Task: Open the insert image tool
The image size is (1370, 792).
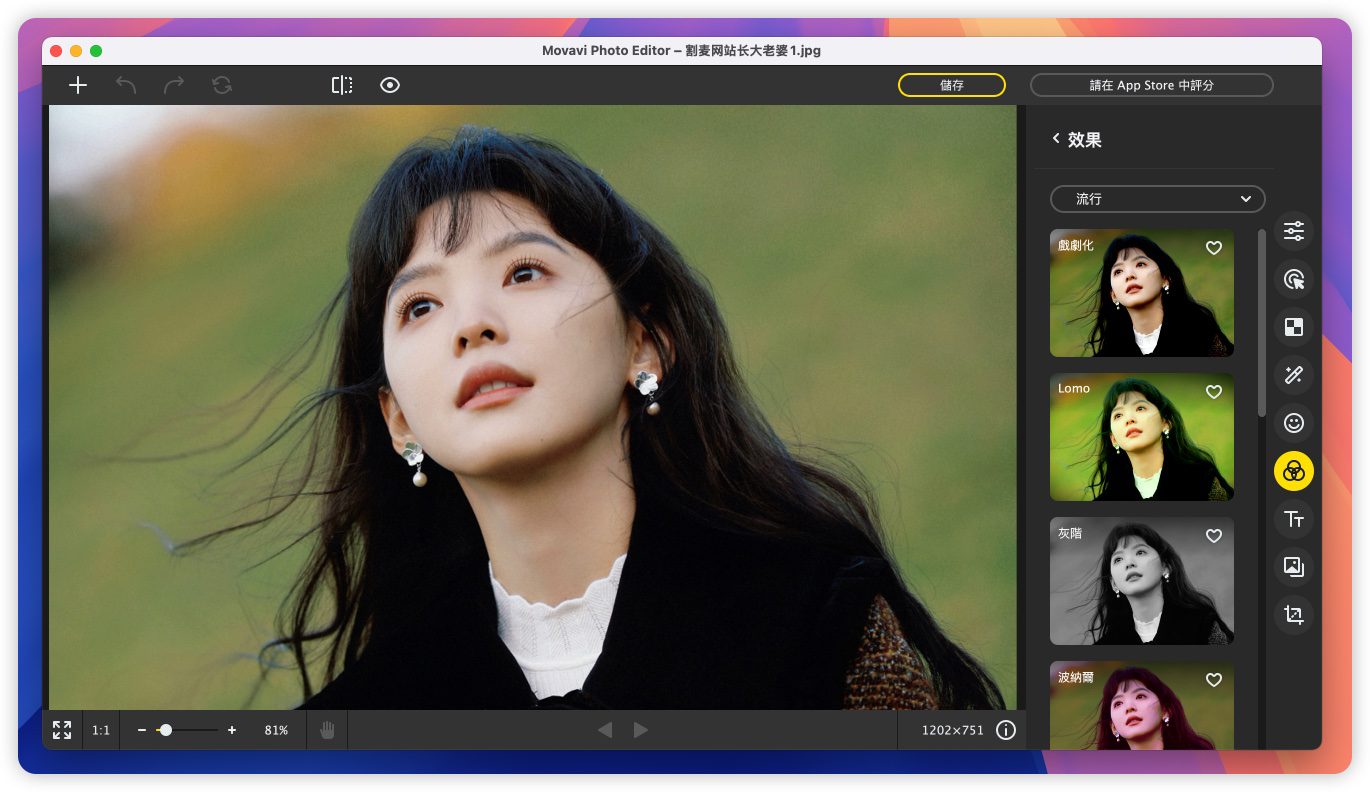Action: (x=1294, y=567)
